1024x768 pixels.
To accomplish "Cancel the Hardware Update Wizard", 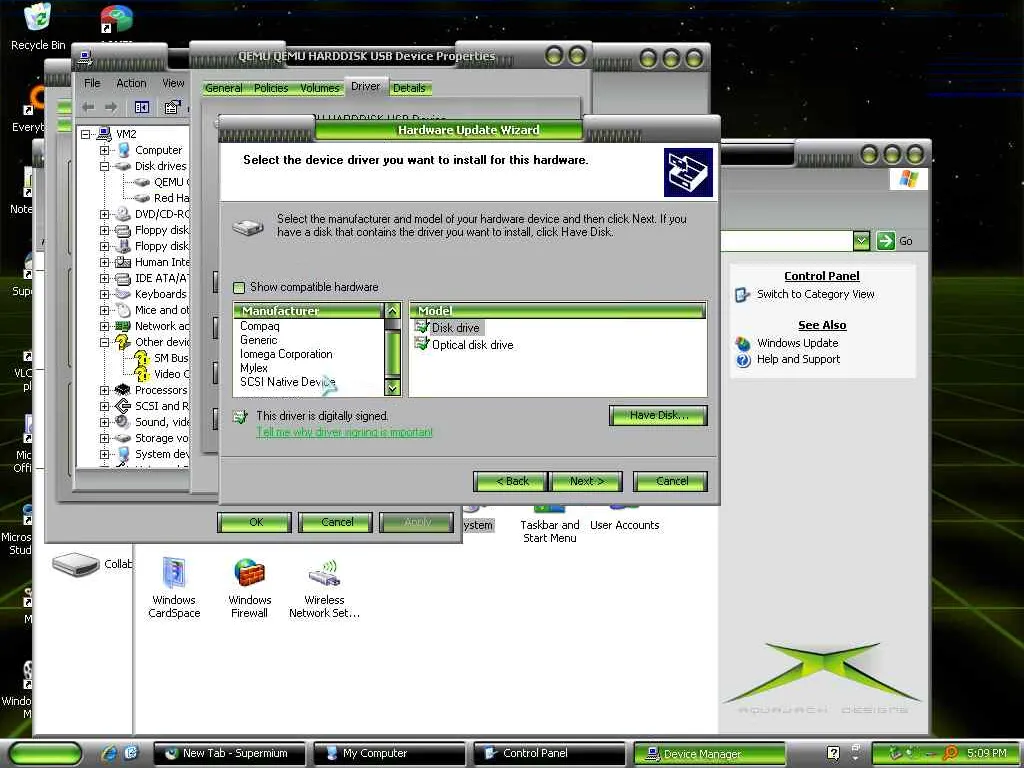I will (671, 481).
